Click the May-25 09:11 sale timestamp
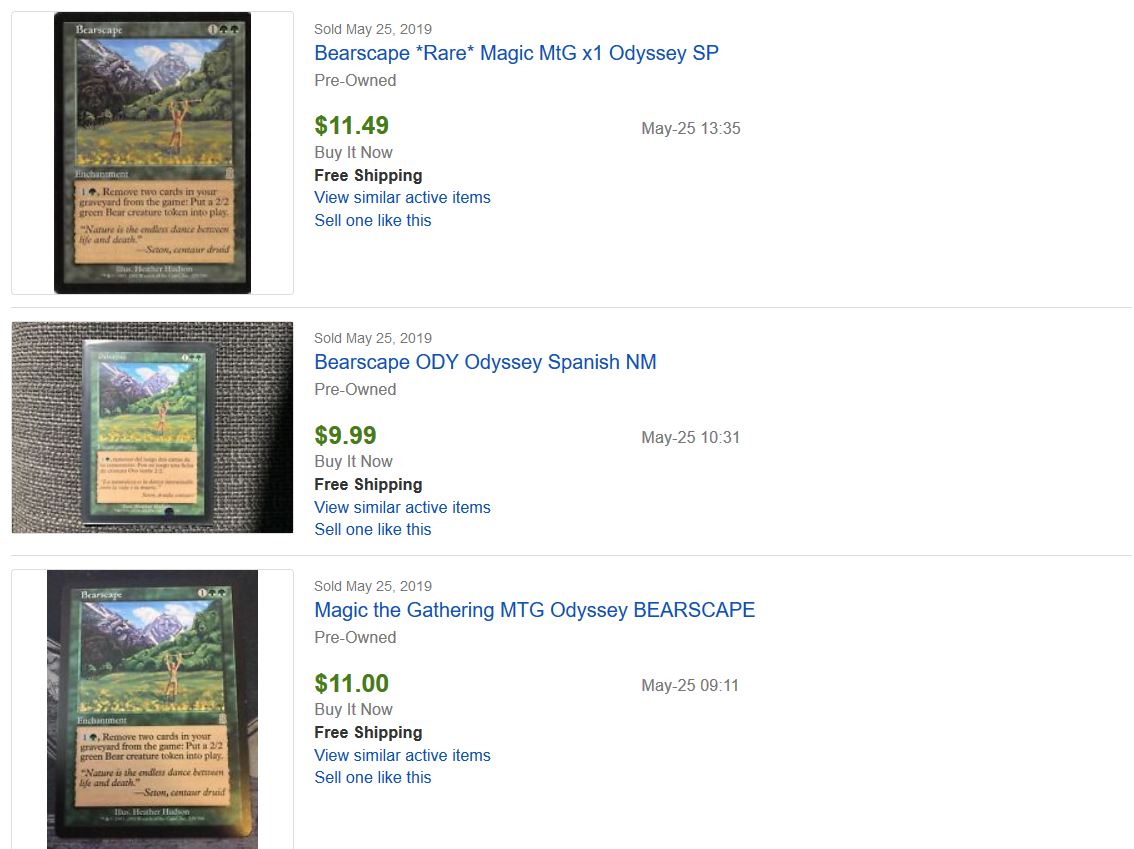This screenshot has height=849, width=1134. [691, 685]
